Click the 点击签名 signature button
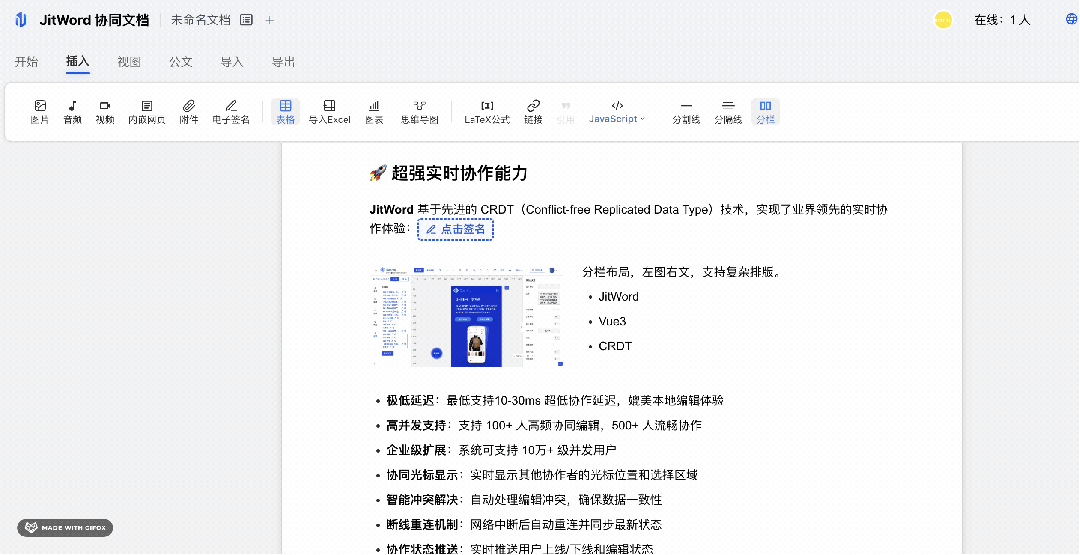The width and height of the screenshot is (1080, 555). click(455, 229)
